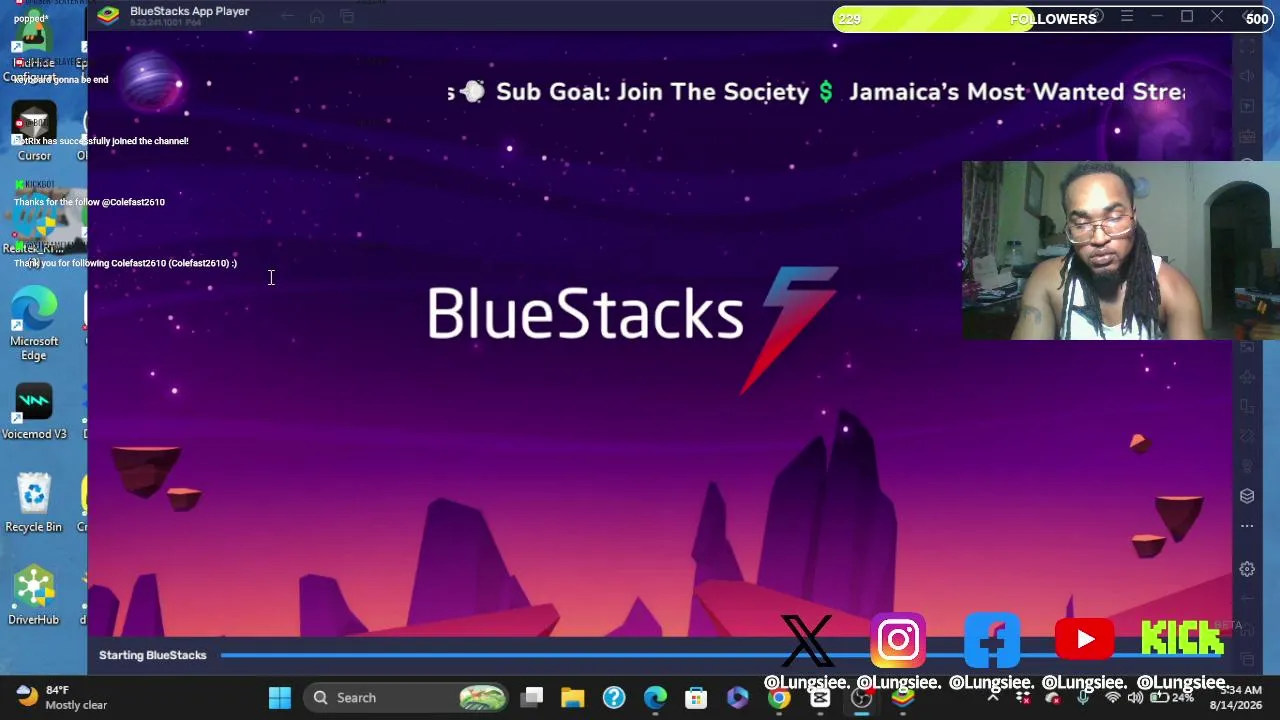Click the webcam feed thumbnail
This screenshot has height=720, width=1280.
[1120, 250]
